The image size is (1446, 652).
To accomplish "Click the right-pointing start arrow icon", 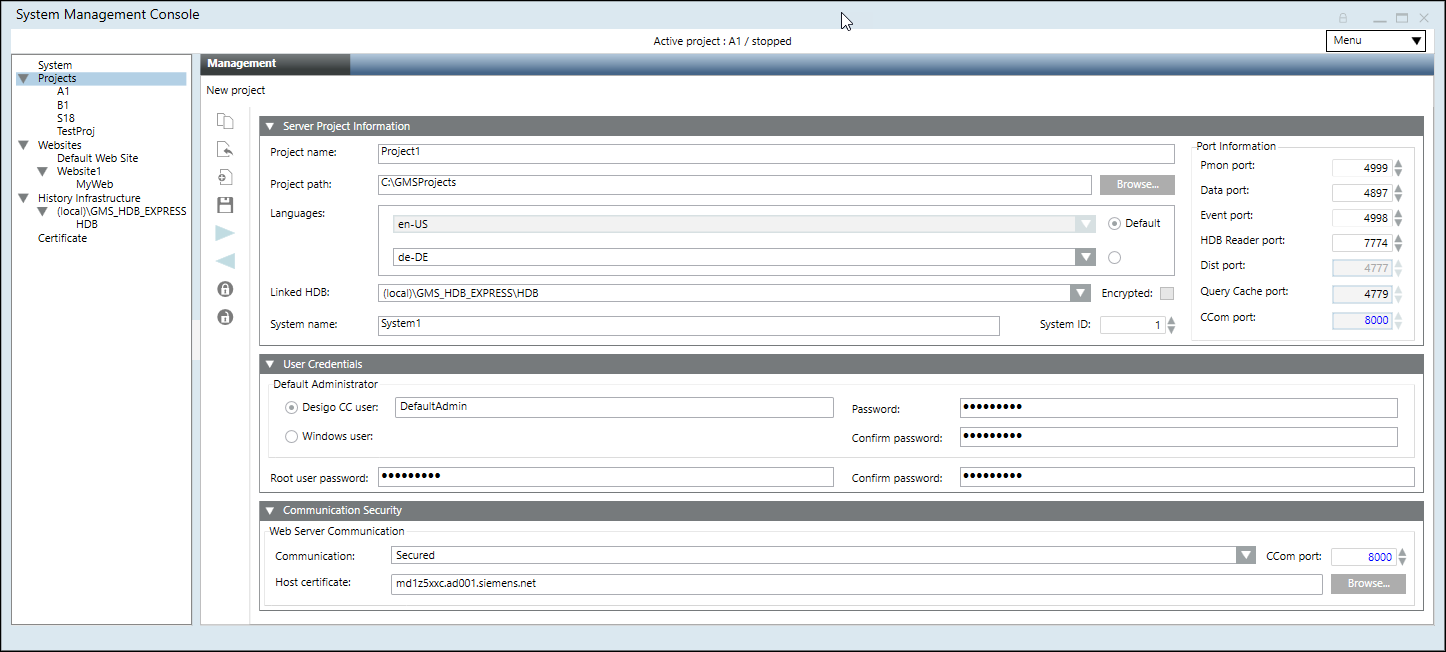I will [x=225, y=233].
